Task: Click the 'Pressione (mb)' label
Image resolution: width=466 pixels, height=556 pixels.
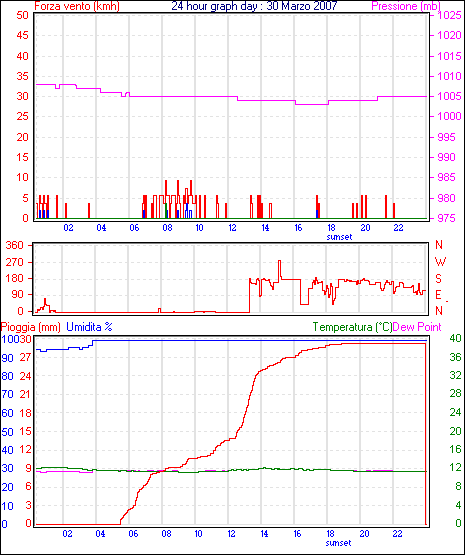Action: pos(406,6)
